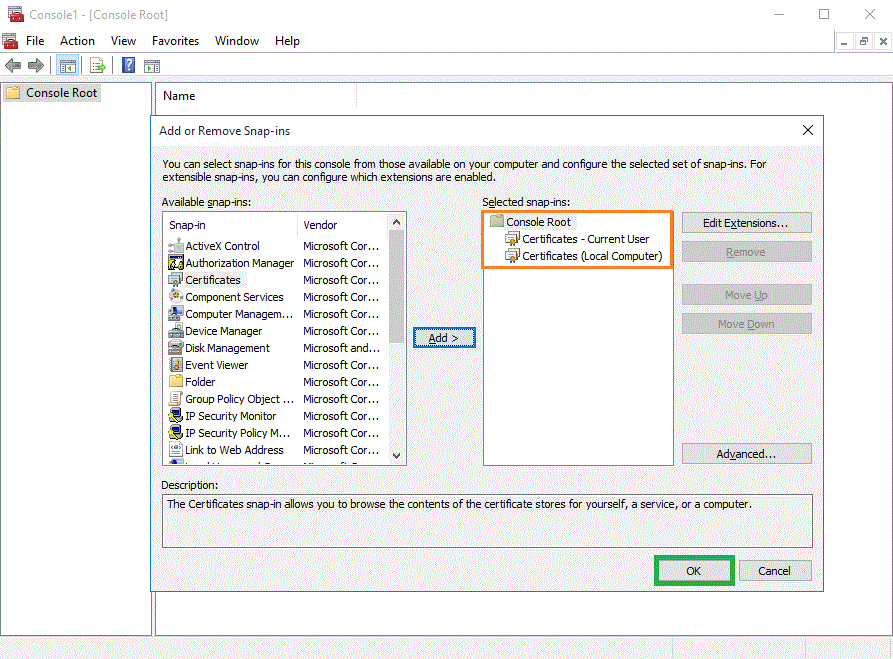This screenshot has width=893, height=659.
Task: Open Edit Extensions dialog
Action: [x=746, y=223]
